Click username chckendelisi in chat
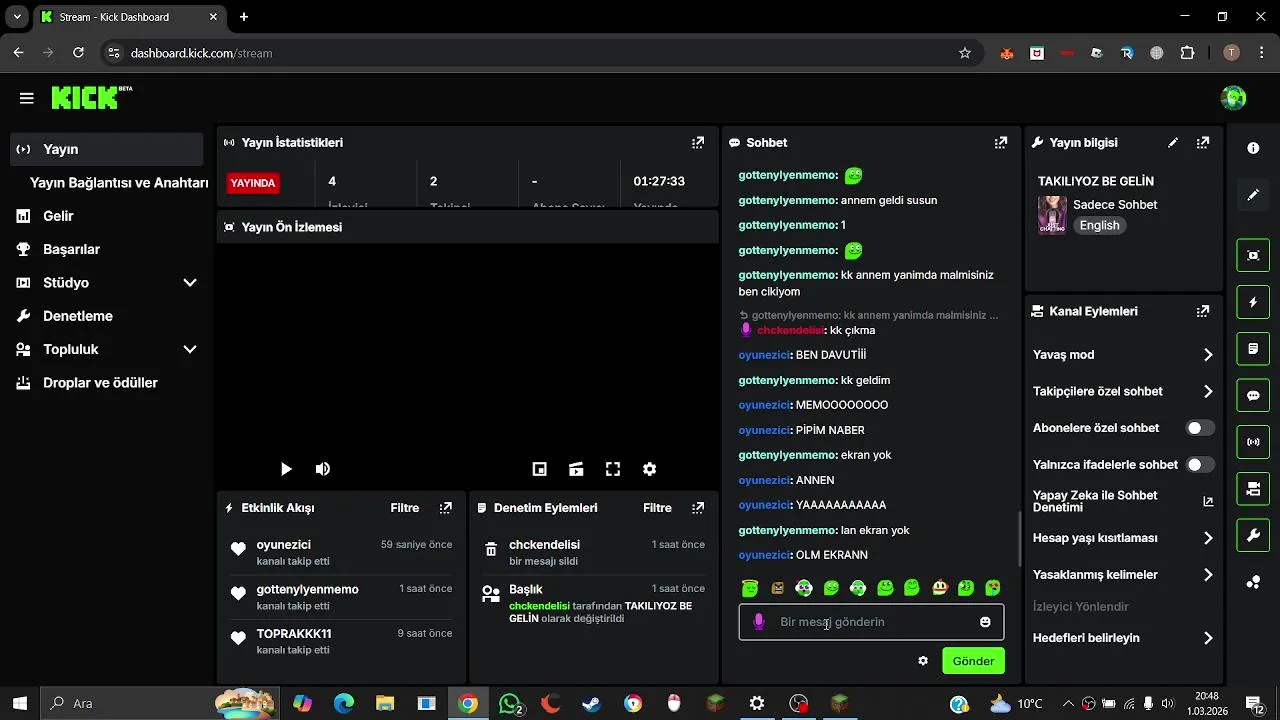This screenshot has height=720, width=1280. tap(791, 330)
